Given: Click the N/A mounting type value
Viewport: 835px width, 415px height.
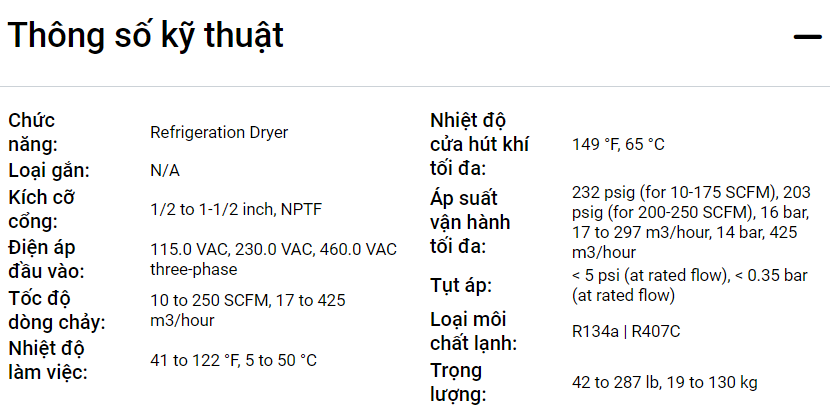Looking at the screenshot, I should click(x=165, y=170).
